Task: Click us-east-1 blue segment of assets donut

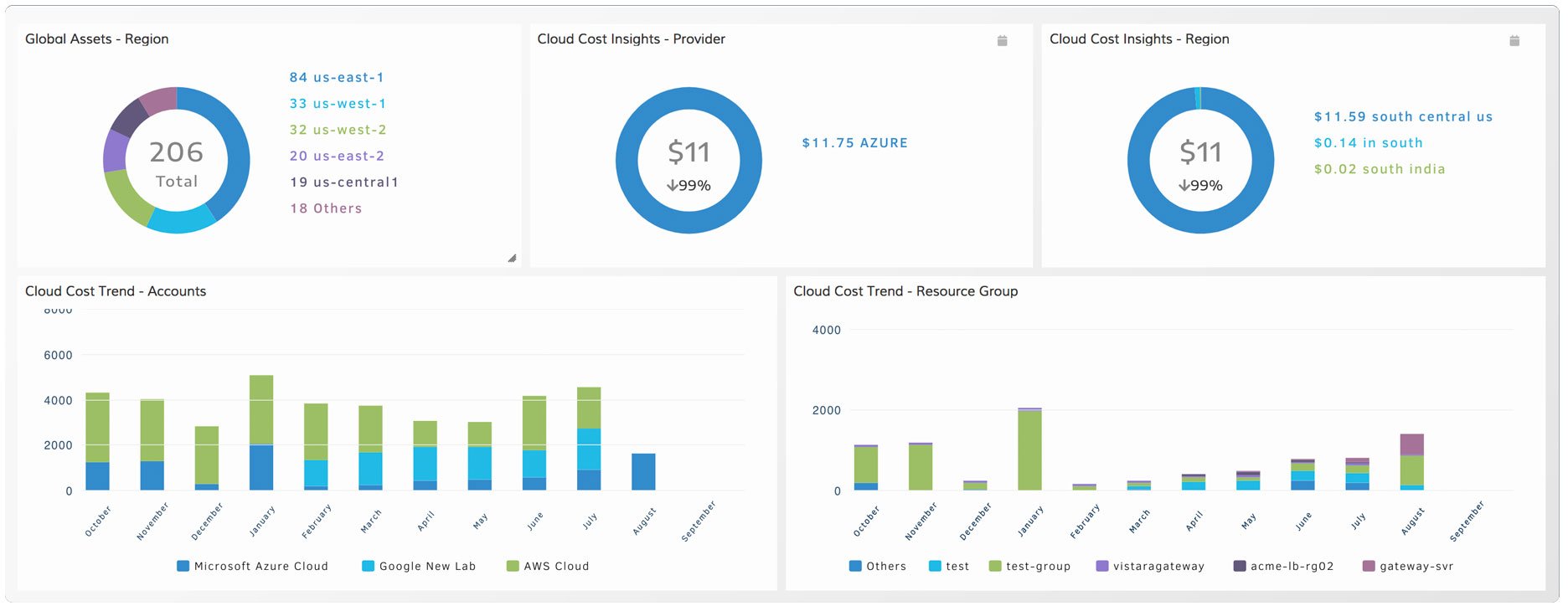Action: [x=237, y=151]
